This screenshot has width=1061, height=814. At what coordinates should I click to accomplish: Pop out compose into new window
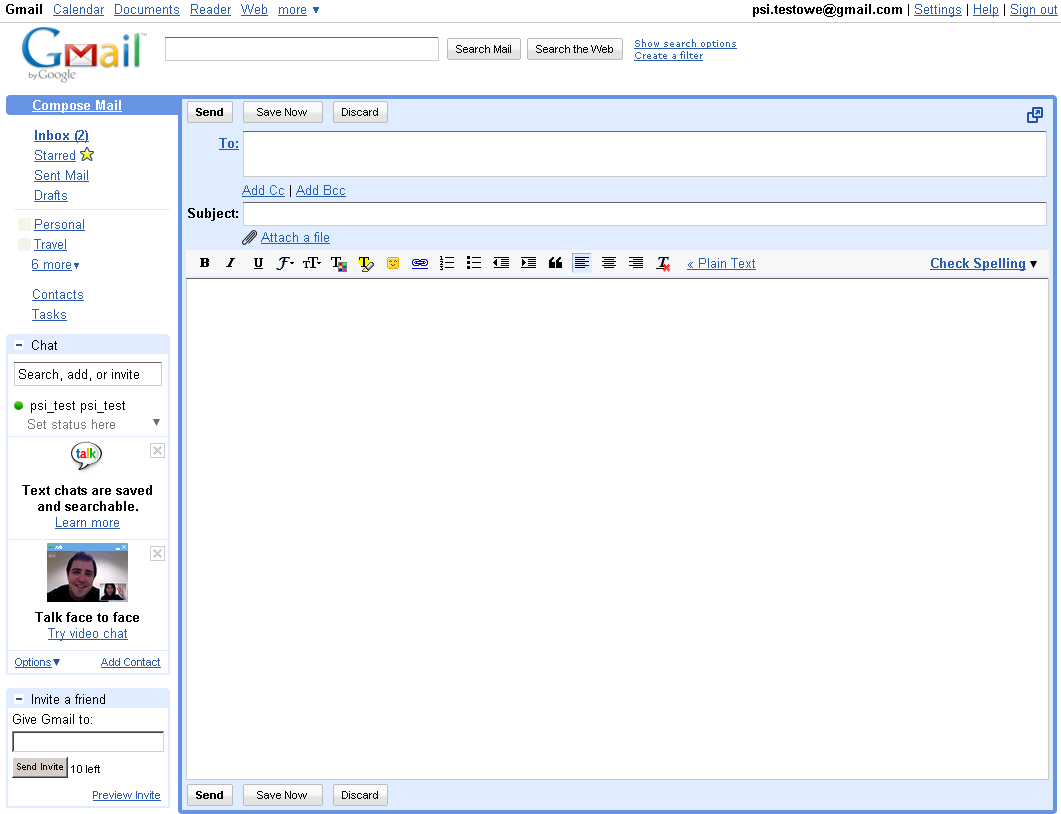pos(1035,115)
